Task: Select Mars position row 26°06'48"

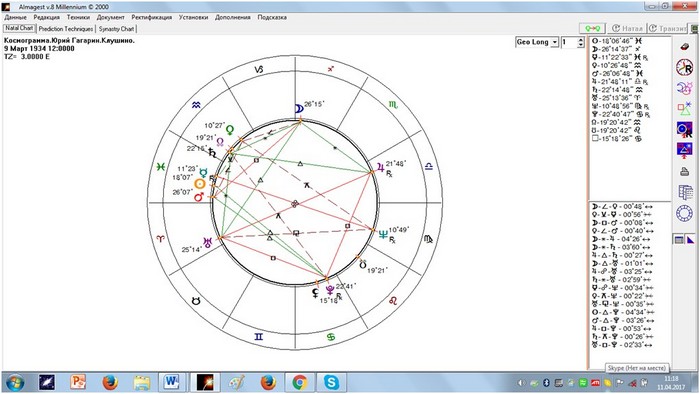Action: tap(617, 73)
